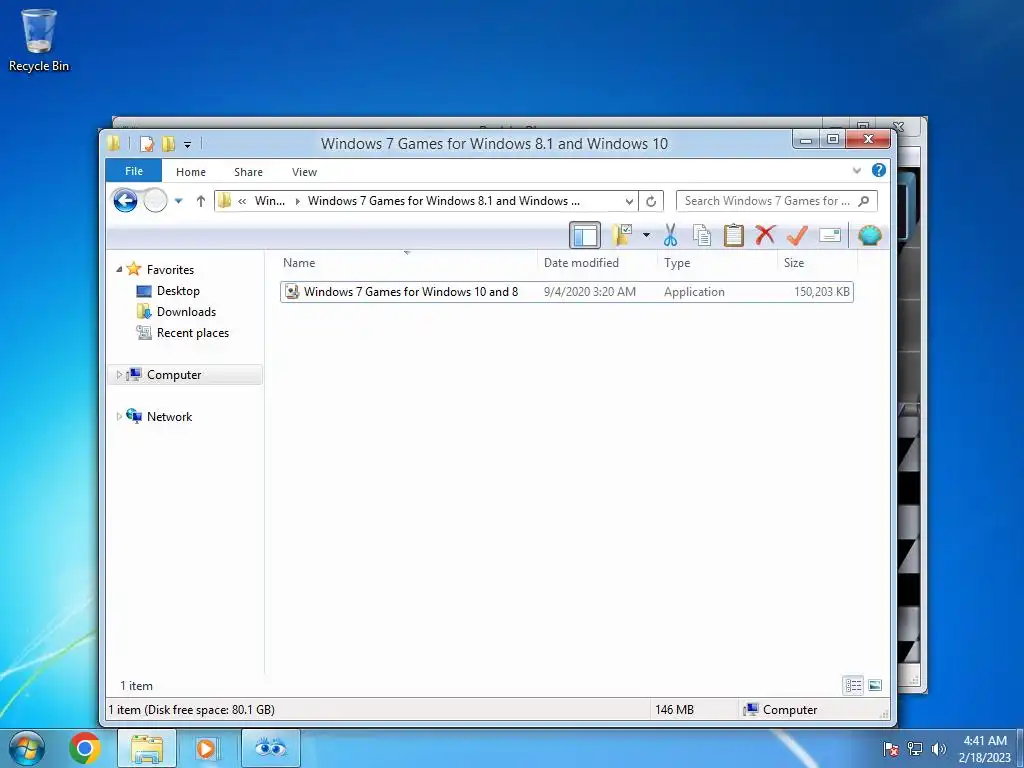Click the folder options toolbar icon
Screen dimensions: 1024x768
(622, 235)
